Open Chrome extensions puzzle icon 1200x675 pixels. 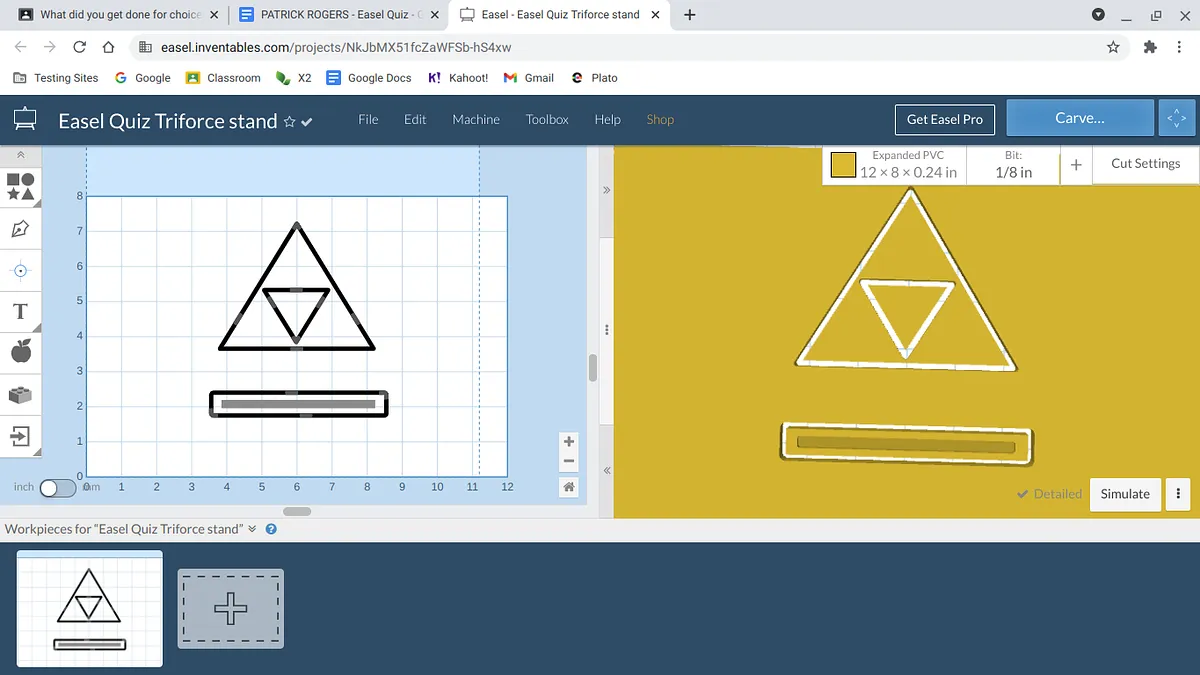pos(1150,47)
